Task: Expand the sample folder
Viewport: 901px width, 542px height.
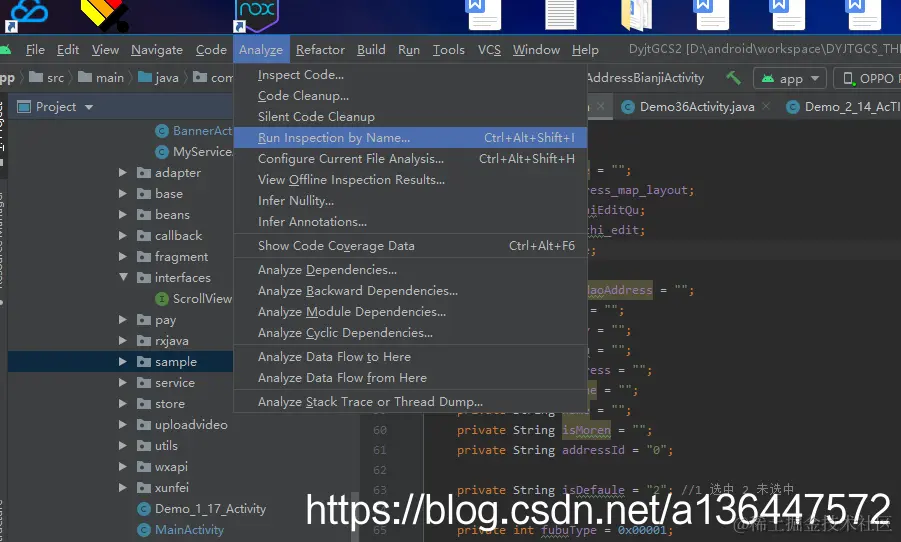Action: click(122, 362)
